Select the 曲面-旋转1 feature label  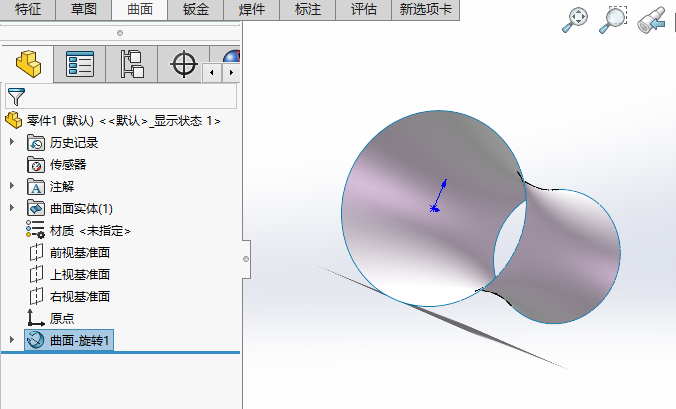point(79,341)
